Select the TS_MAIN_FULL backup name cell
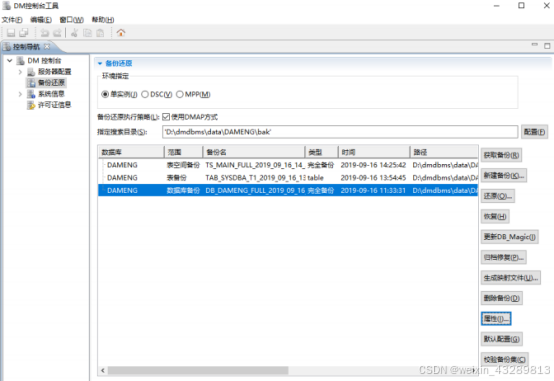This screenshot has width=554, height=381. pyautogui.click(x=255, y=165)
